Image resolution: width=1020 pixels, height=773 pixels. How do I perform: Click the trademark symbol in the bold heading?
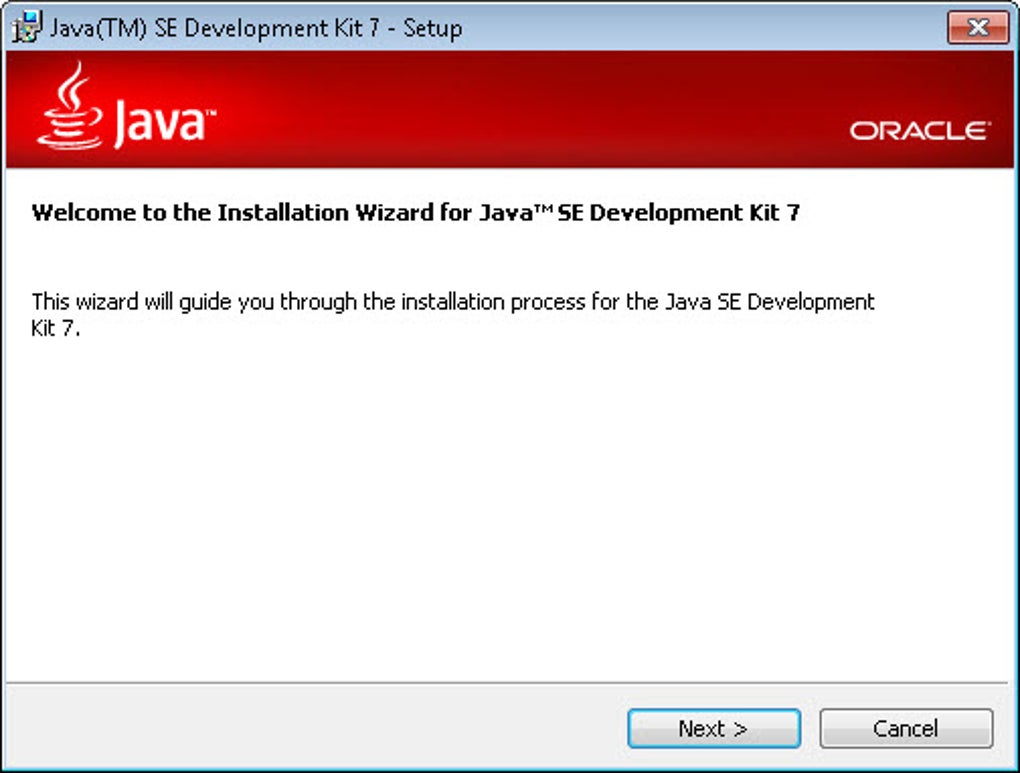pyautogui.click(x=544, y=208)
